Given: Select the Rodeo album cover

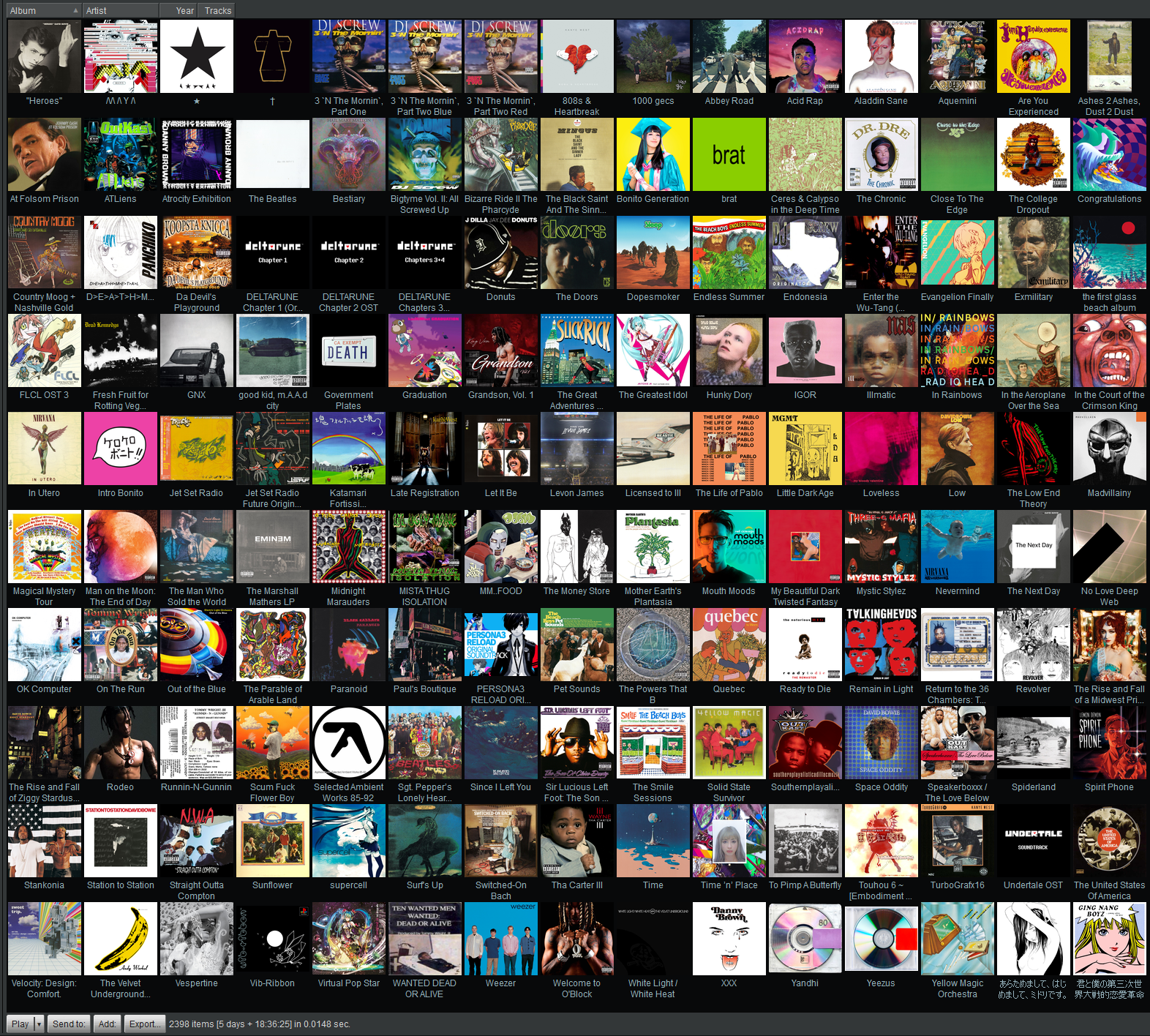Looking at the screenshot, I should pos(121,743).
